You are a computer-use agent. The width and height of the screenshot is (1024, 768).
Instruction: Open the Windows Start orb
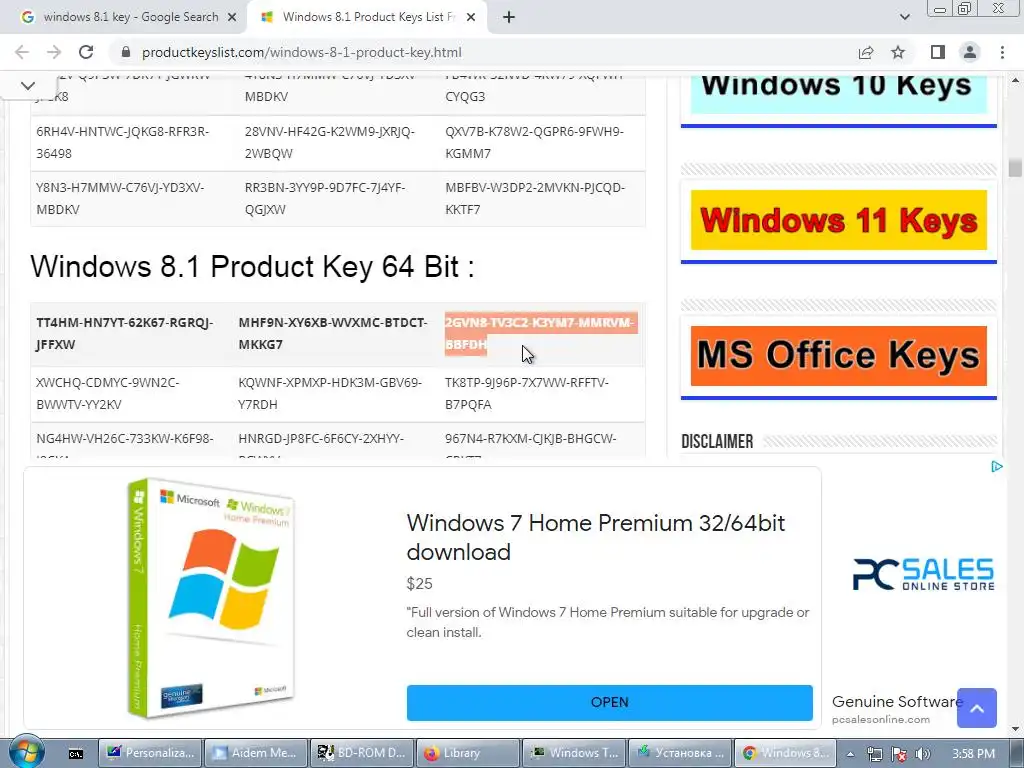(27, 752)
